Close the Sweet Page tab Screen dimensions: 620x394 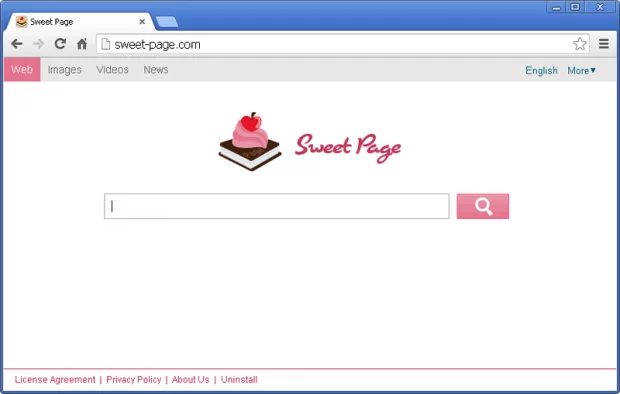(142, 22)
